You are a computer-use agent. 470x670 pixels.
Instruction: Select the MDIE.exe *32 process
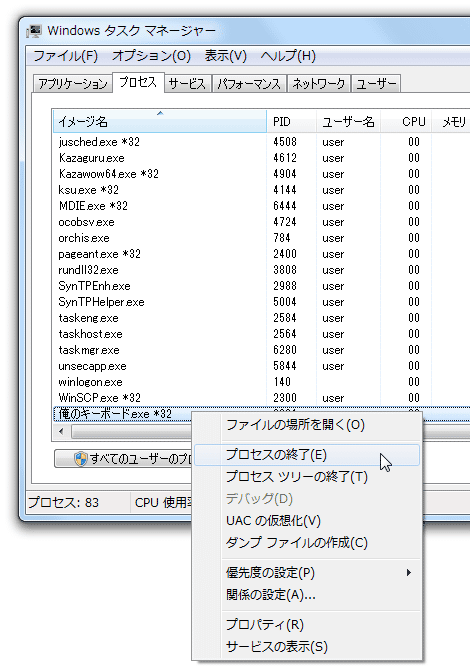click(x=261, y=206)
